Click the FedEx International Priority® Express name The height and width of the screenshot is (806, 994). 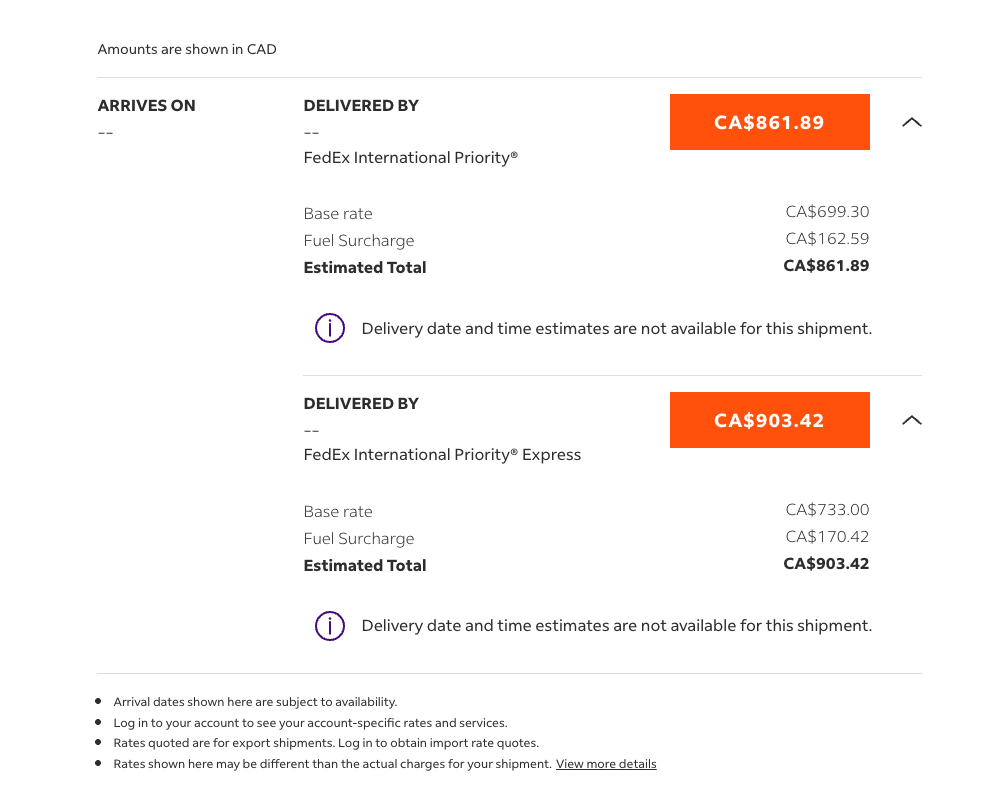coord(442,455)
